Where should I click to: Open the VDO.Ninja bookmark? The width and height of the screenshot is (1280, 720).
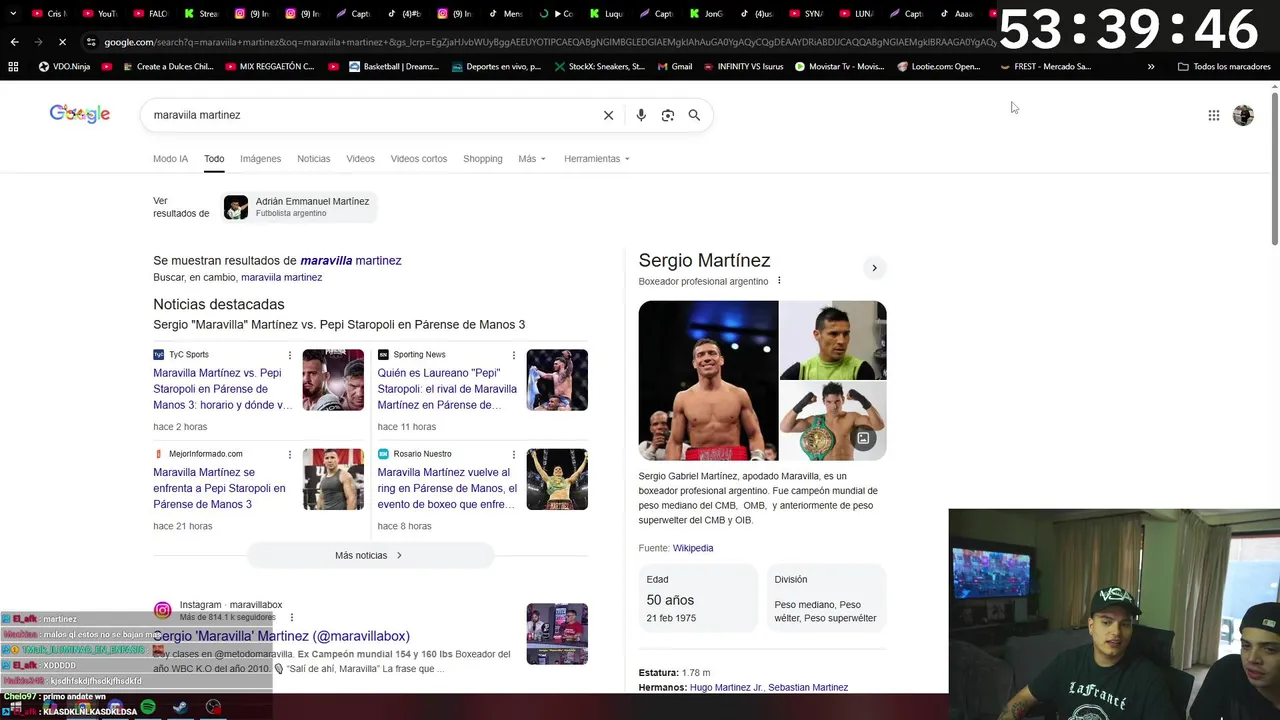64,67
